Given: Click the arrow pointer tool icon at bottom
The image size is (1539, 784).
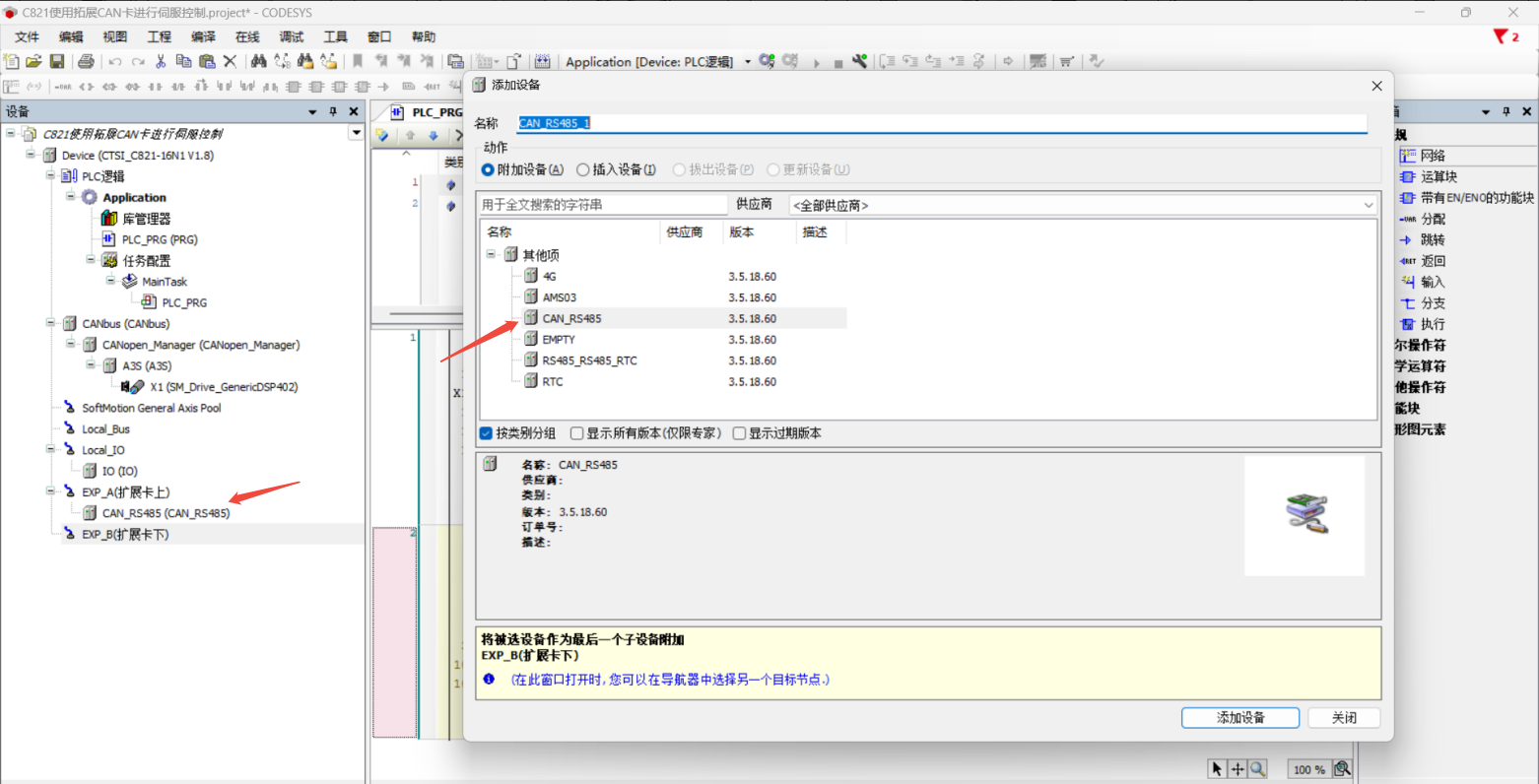Looking at the screenshot, I should tap(1217, 769).
